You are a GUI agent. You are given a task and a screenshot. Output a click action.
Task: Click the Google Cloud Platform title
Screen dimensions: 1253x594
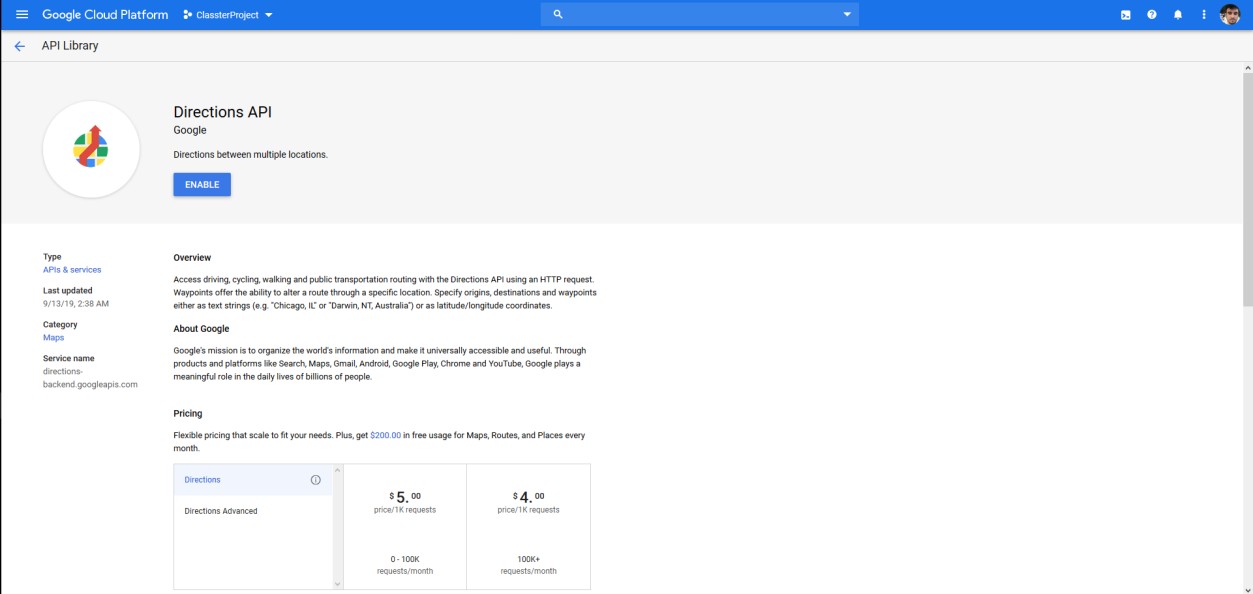105,15
